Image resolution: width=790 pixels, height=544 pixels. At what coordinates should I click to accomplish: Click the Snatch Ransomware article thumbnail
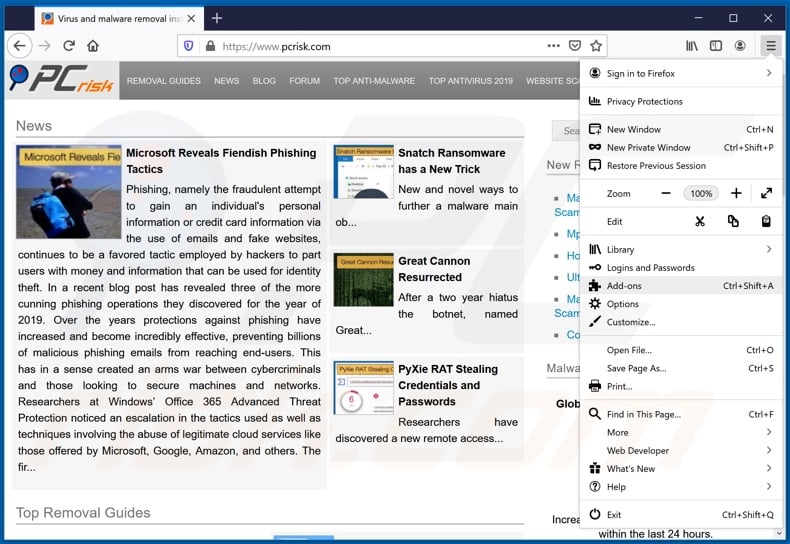tap(363, 172)
